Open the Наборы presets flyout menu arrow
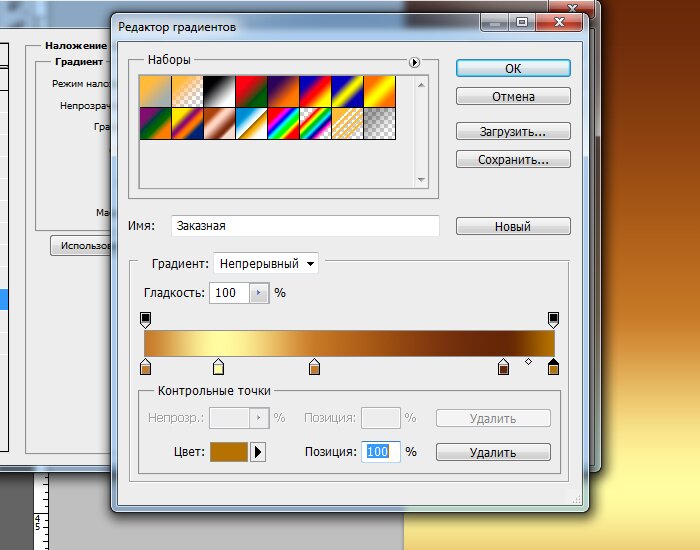700x550 pixels. (414, 62)
